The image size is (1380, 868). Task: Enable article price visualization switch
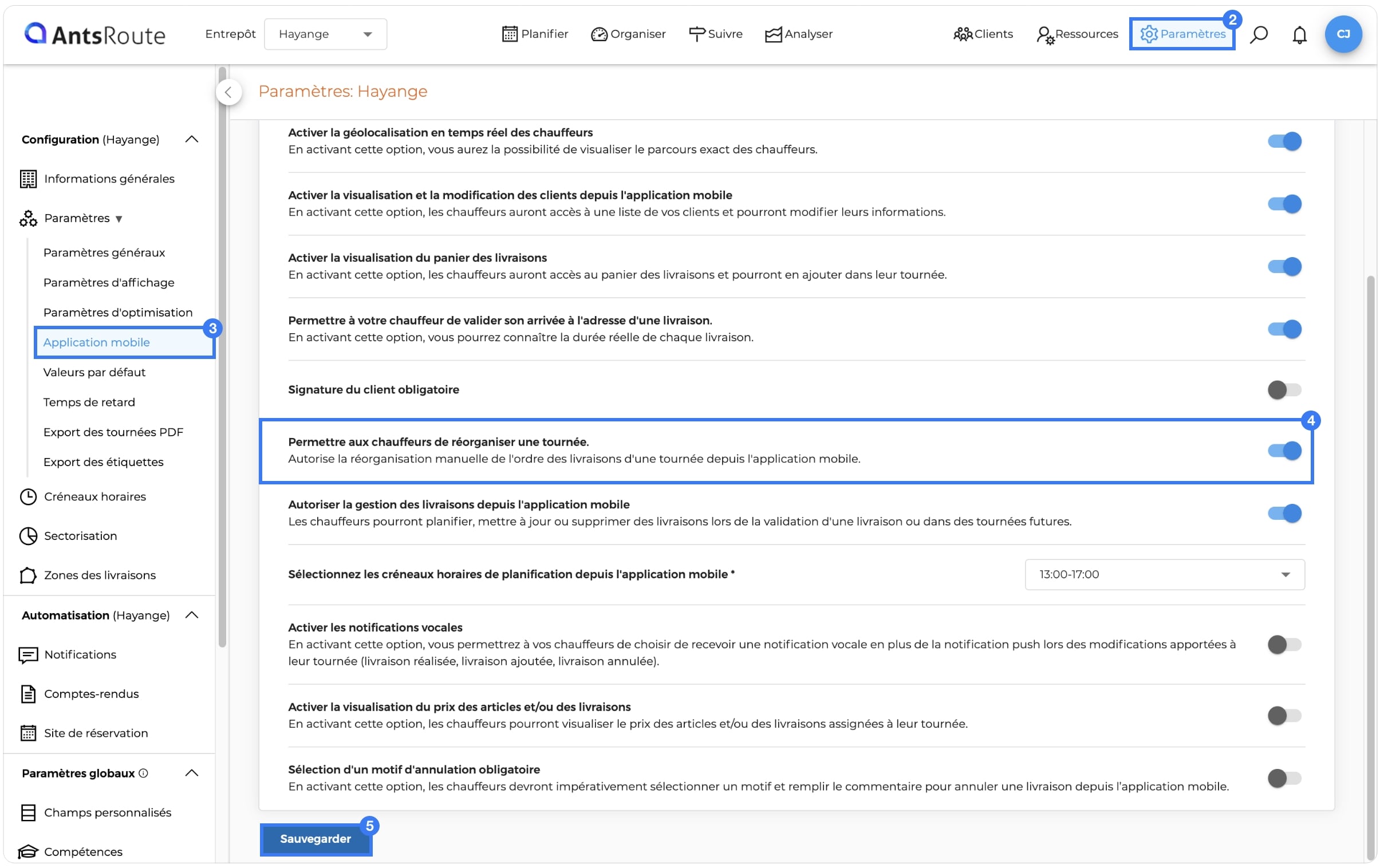[x=1284, y=716]
